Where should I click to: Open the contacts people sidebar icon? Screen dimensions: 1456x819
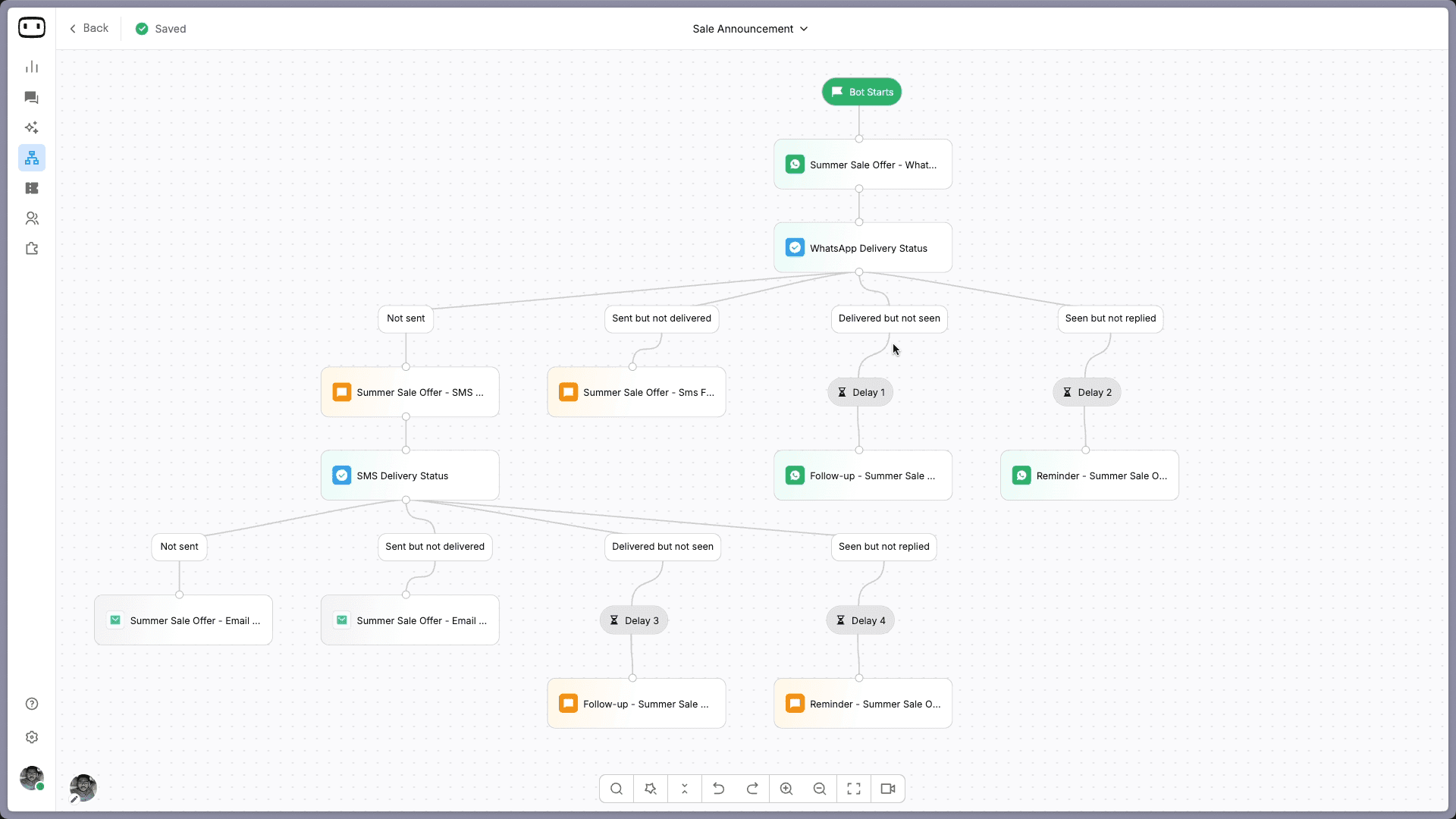pos(31,218)
